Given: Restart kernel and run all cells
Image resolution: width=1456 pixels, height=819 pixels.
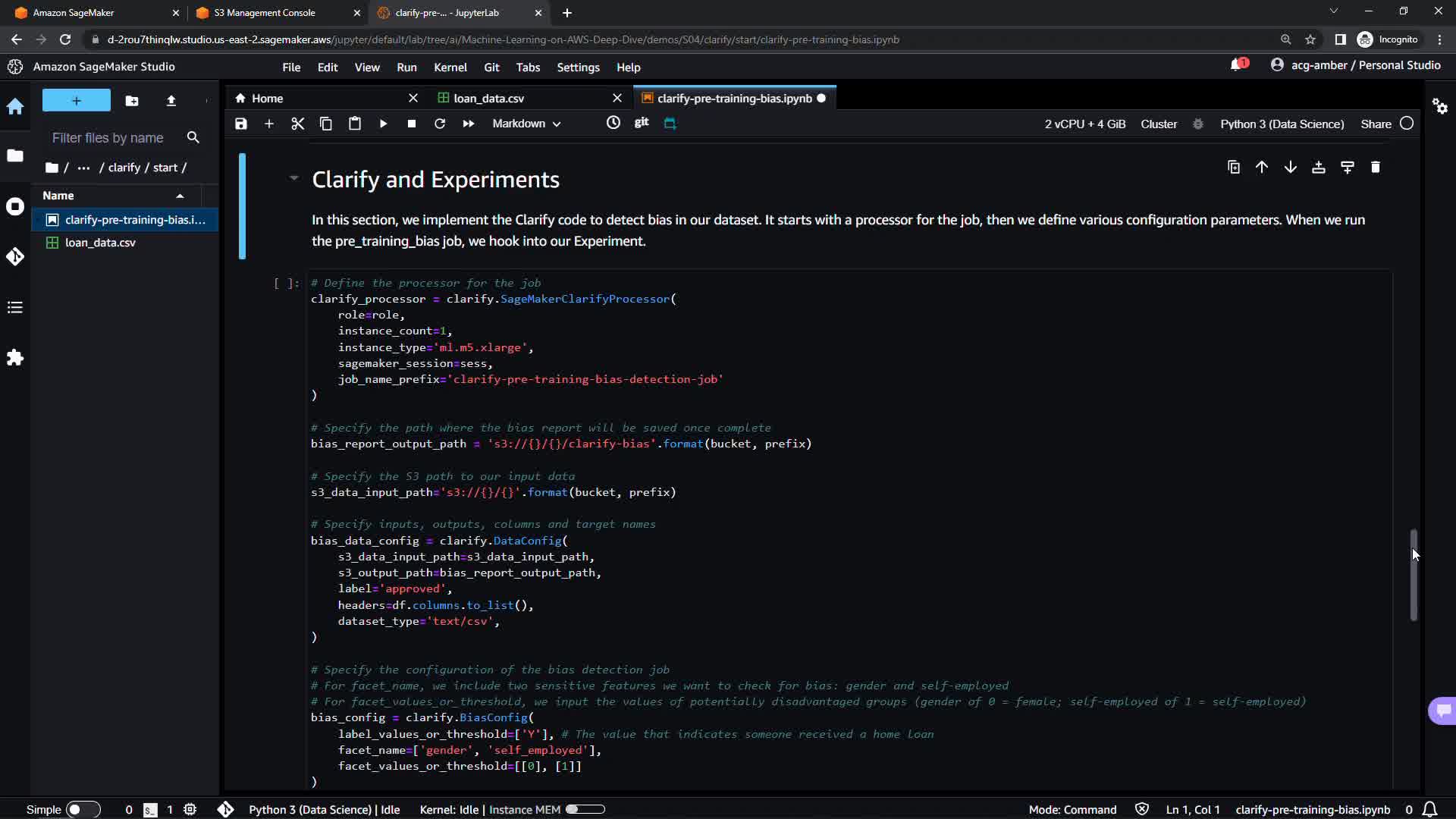Looking at the screenshot, I should [x=468, y=124].
